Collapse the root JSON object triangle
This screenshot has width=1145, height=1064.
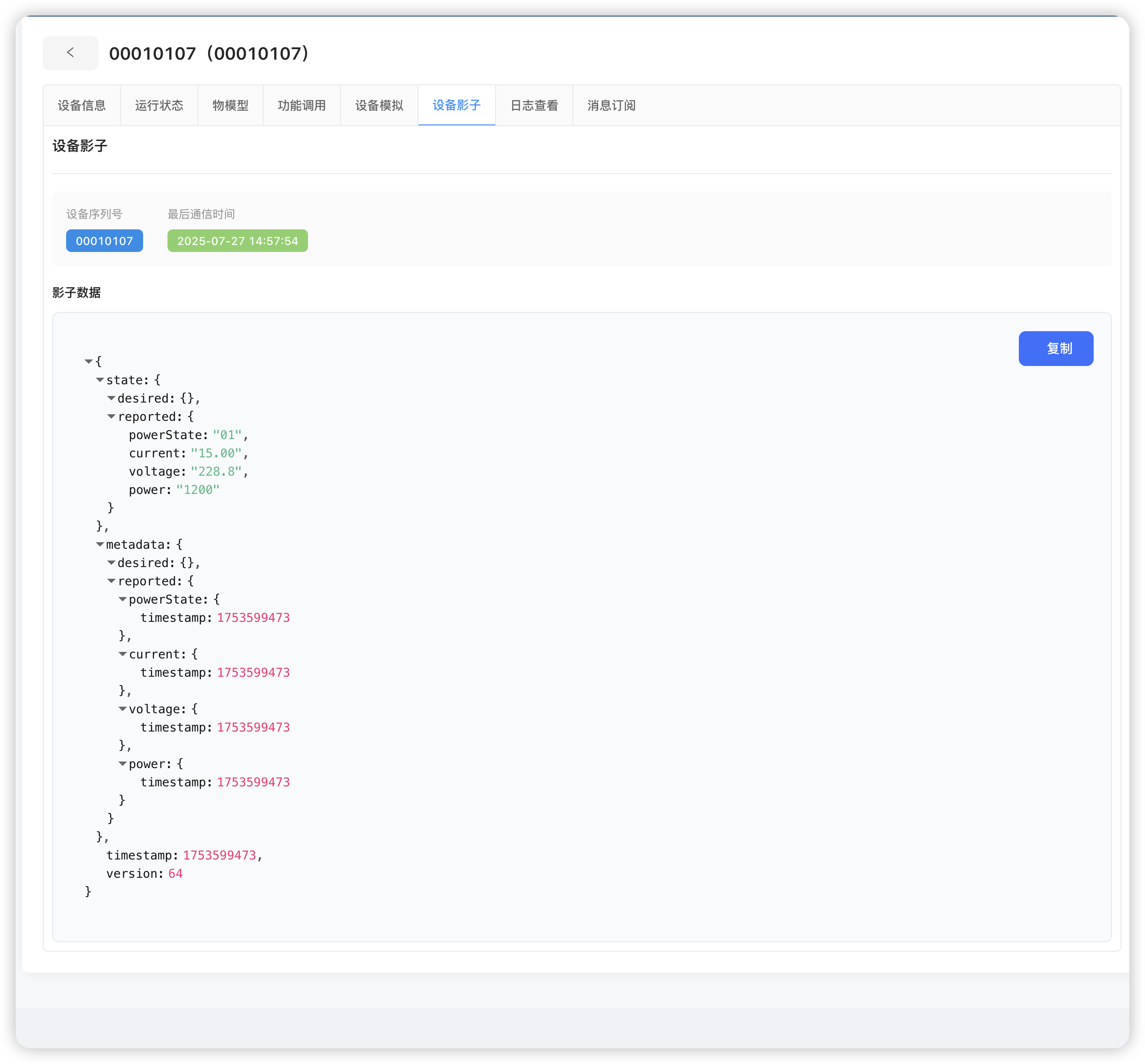[x=89, y=362]
